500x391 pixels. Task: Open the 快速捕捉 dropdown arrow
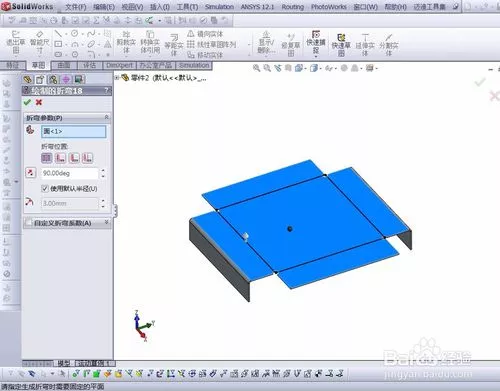(316, 56)
